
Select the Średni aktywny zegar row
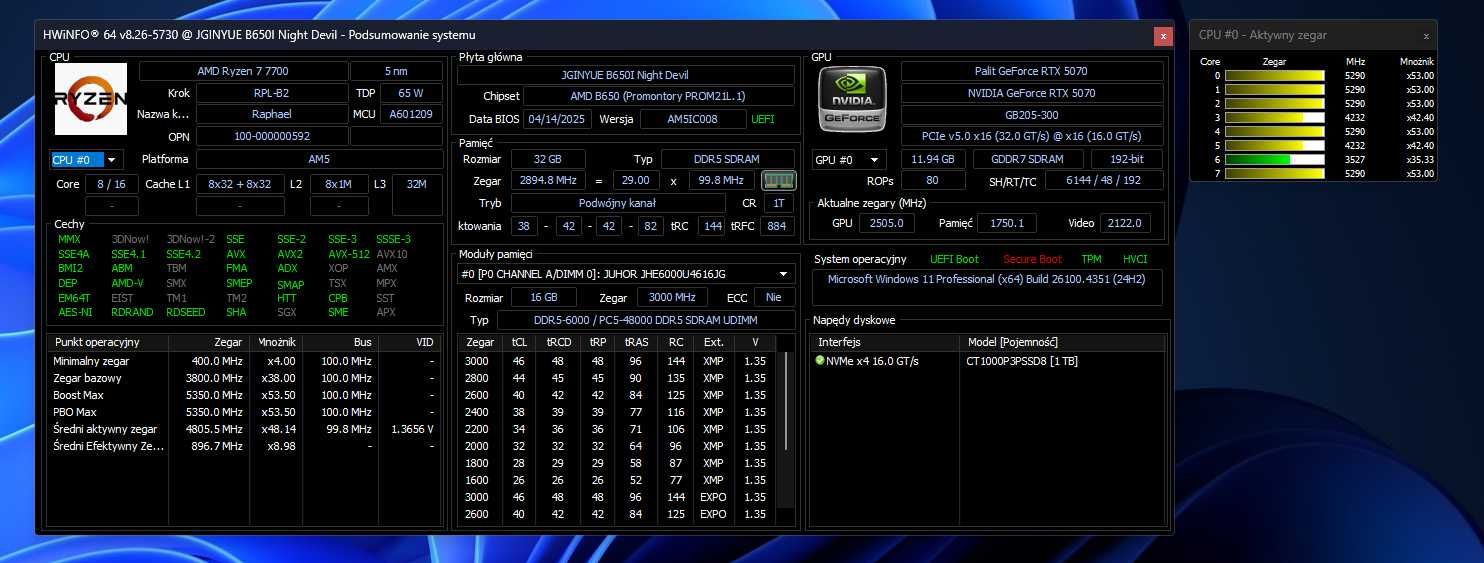(x=244, y=429)
